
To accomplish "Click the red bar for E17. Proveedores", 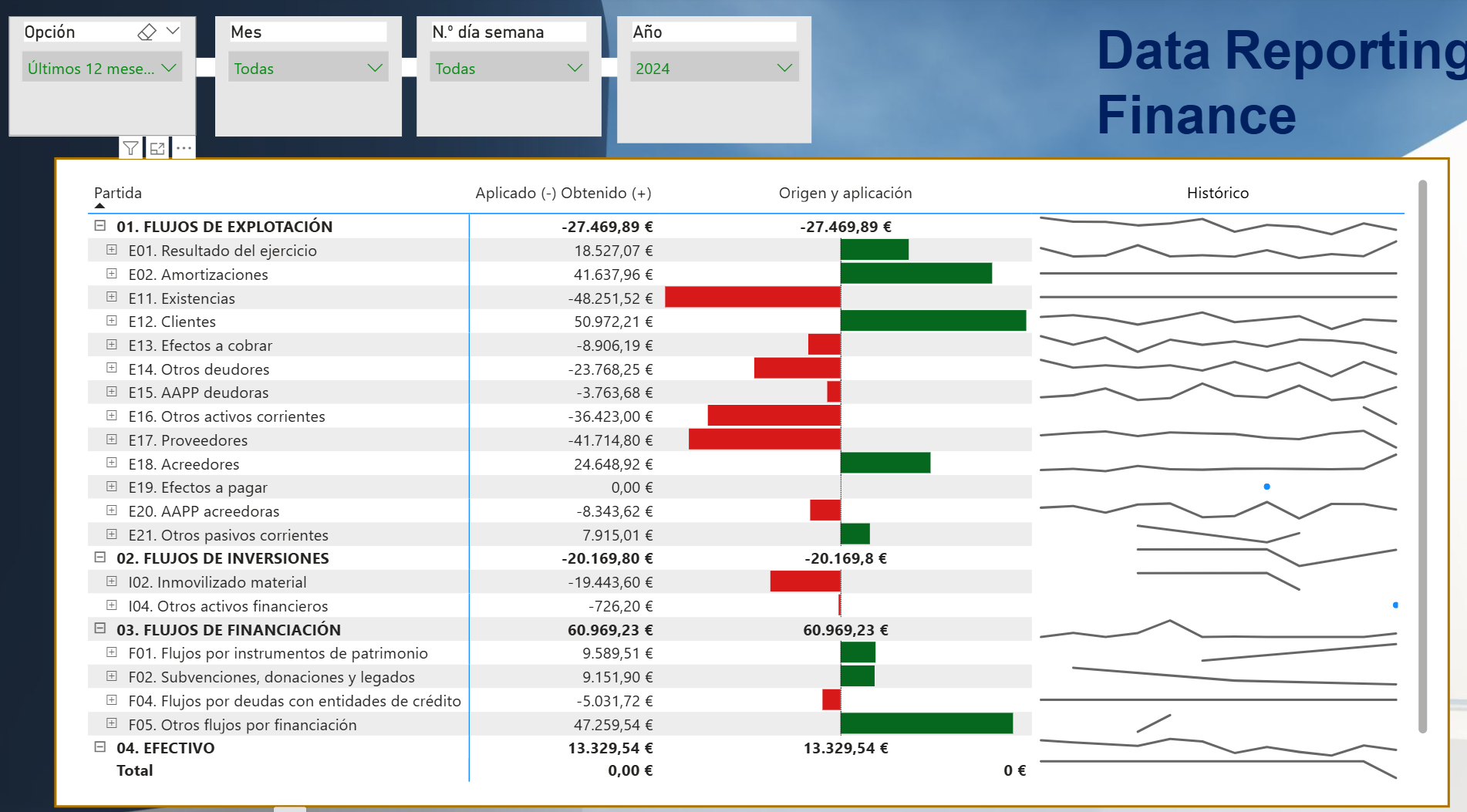I will pyautogui.click(x=764, y=440).
